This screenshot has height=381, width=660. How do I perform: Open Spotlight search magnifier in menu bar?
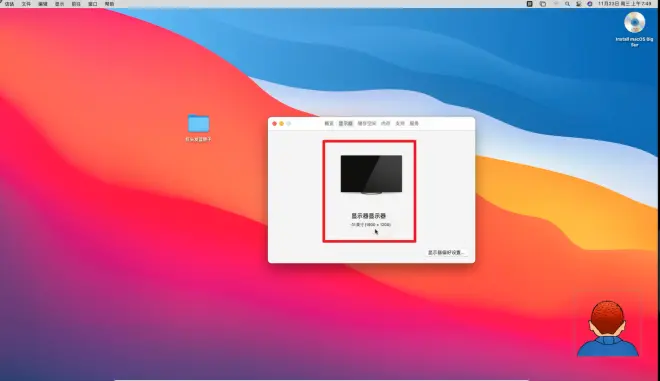pos(567,4)
